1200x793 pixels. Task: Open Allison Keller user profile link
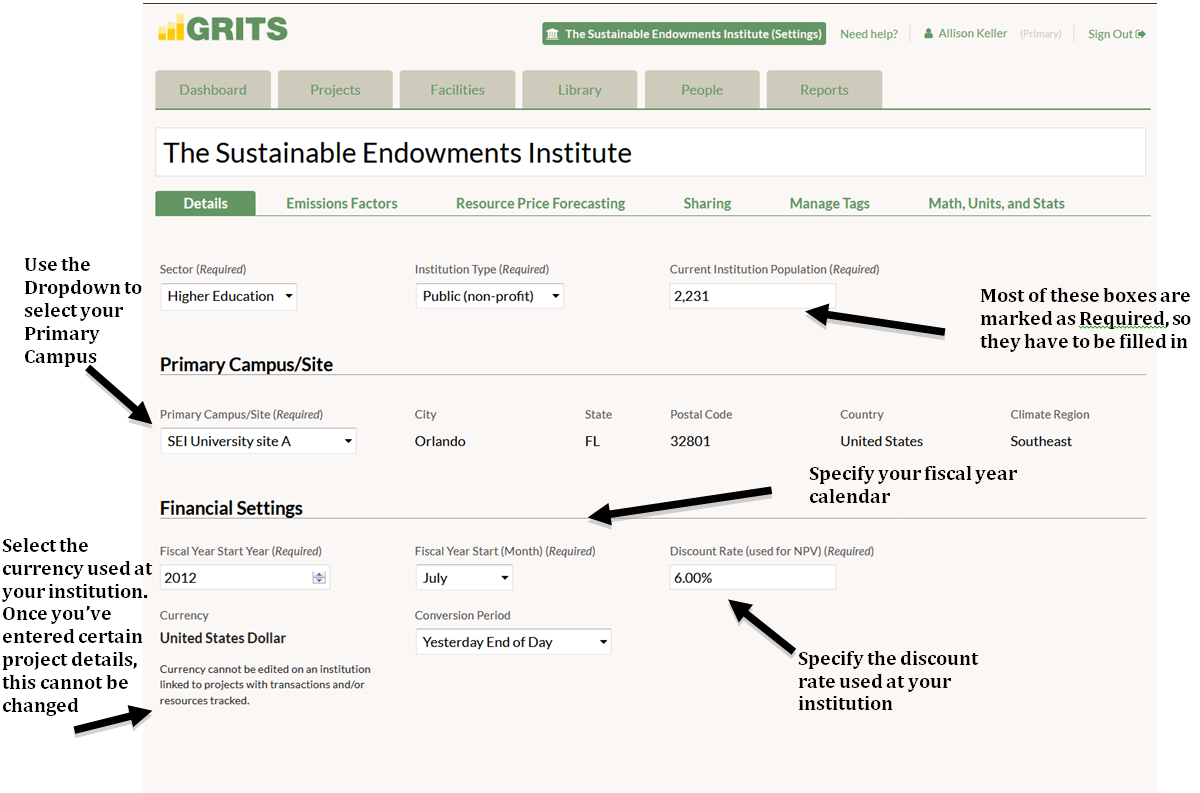pyautogui.click(x=973, y=34)
